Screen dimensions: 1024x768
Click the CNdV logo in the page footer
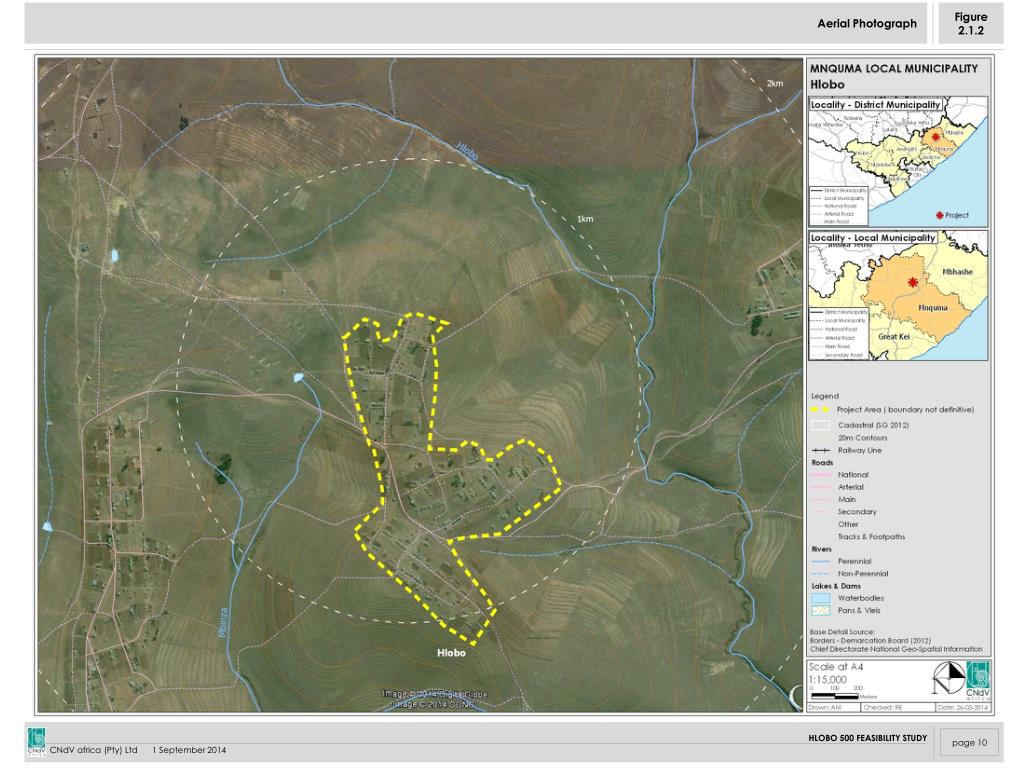[37, 743]
